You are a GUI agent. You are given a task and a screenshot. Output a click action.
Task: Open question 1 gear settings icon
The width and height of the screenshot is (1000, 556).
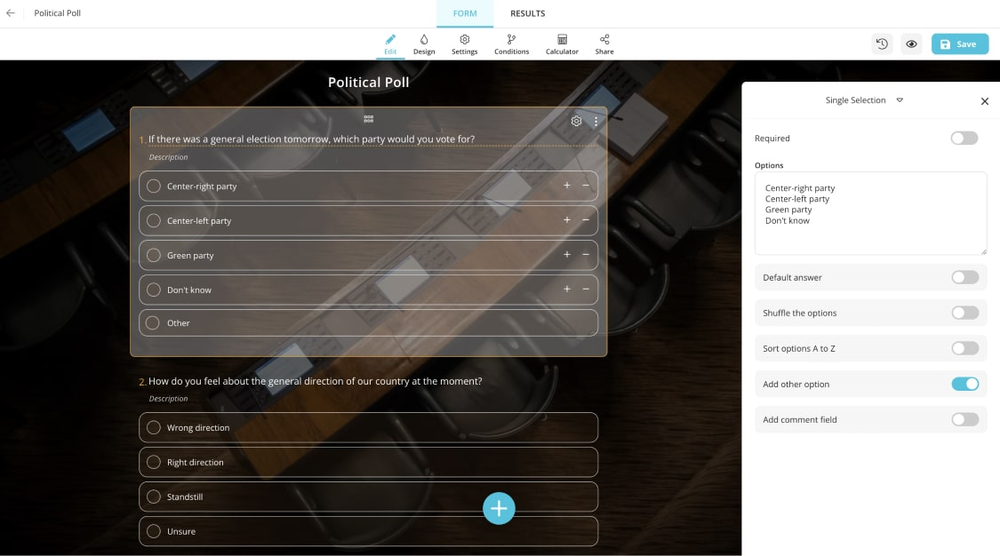coord(576,121)
